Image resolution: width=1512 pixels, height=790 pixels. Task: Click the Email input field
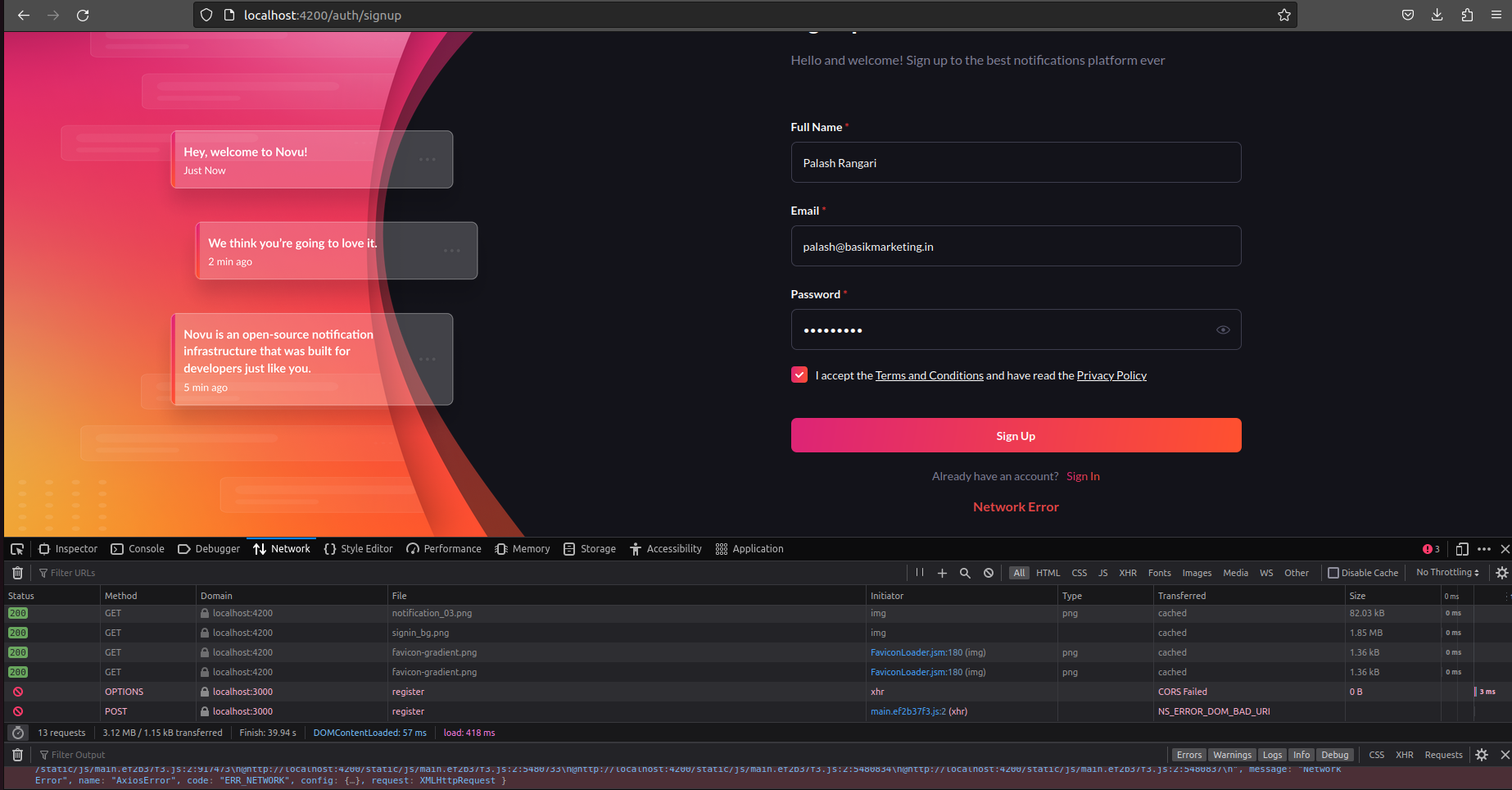pos(1016,246)
